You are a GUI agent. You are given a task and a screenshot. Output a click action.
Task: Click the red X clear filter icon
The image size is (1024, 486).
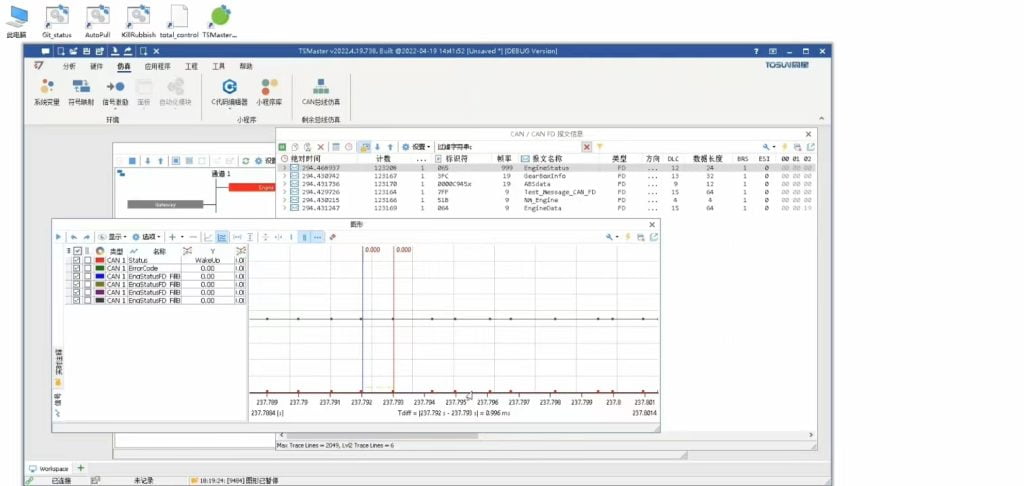pos(587,146)
